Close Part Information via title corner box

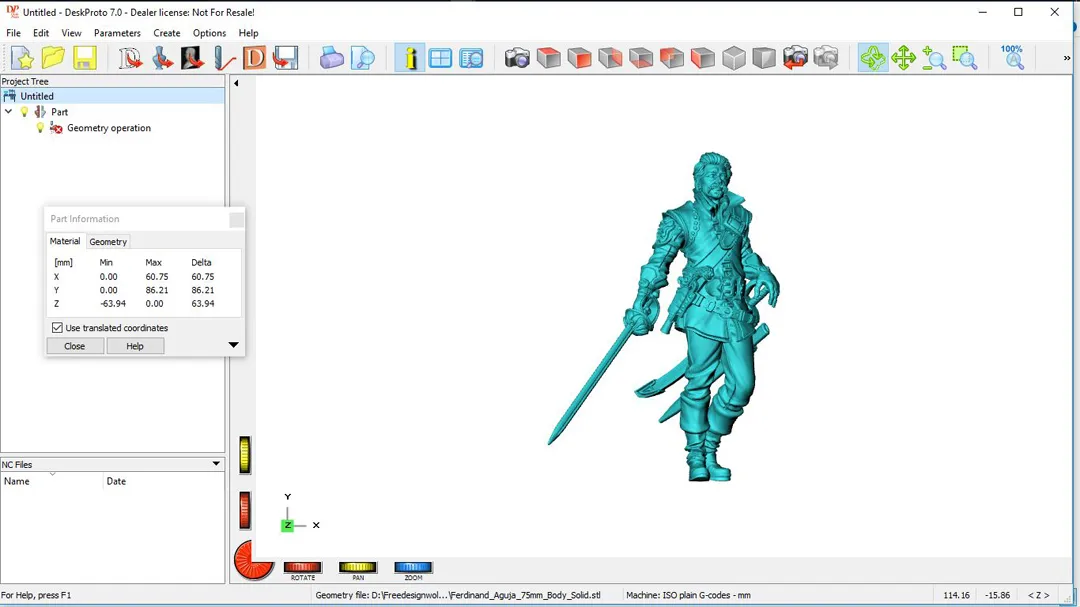pos(236,220)
